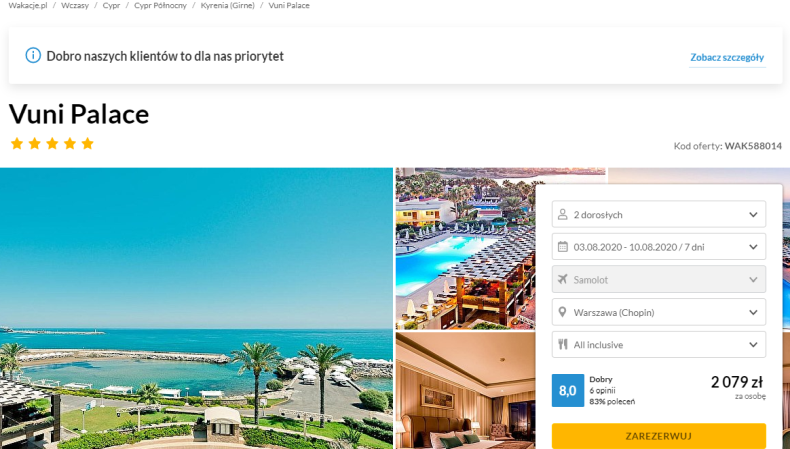Open the pool aerial view thumbnail

click(466, 248)
